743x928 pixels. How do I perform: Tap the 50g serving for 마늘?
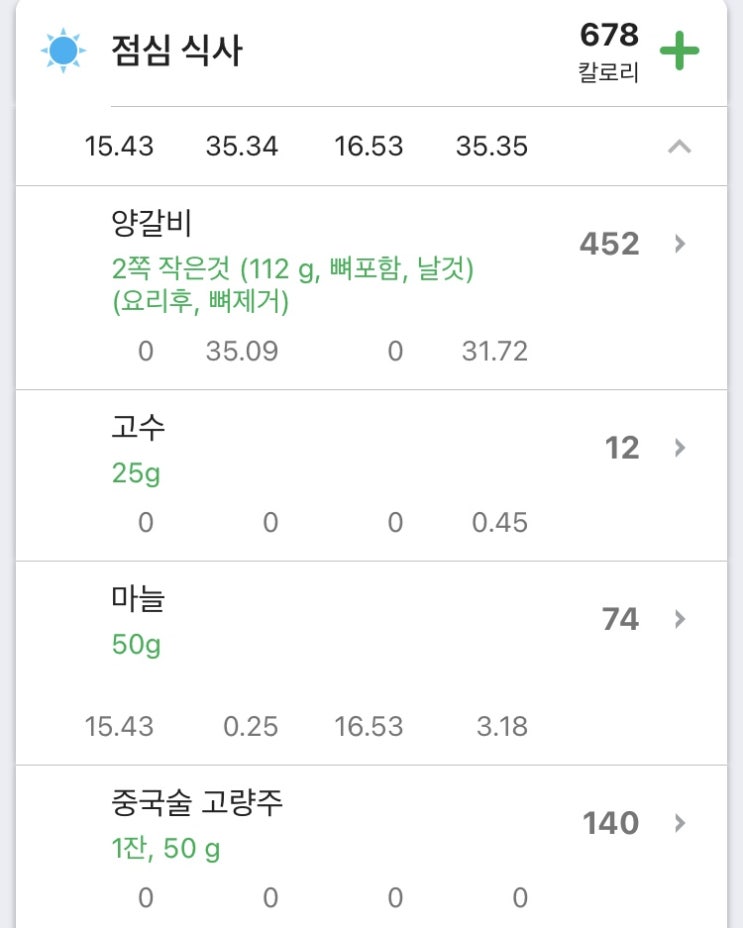click(136, 645)
